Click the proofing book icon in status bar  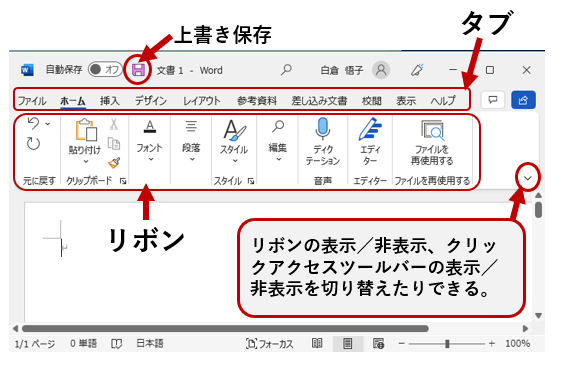(x=116, y=344)
